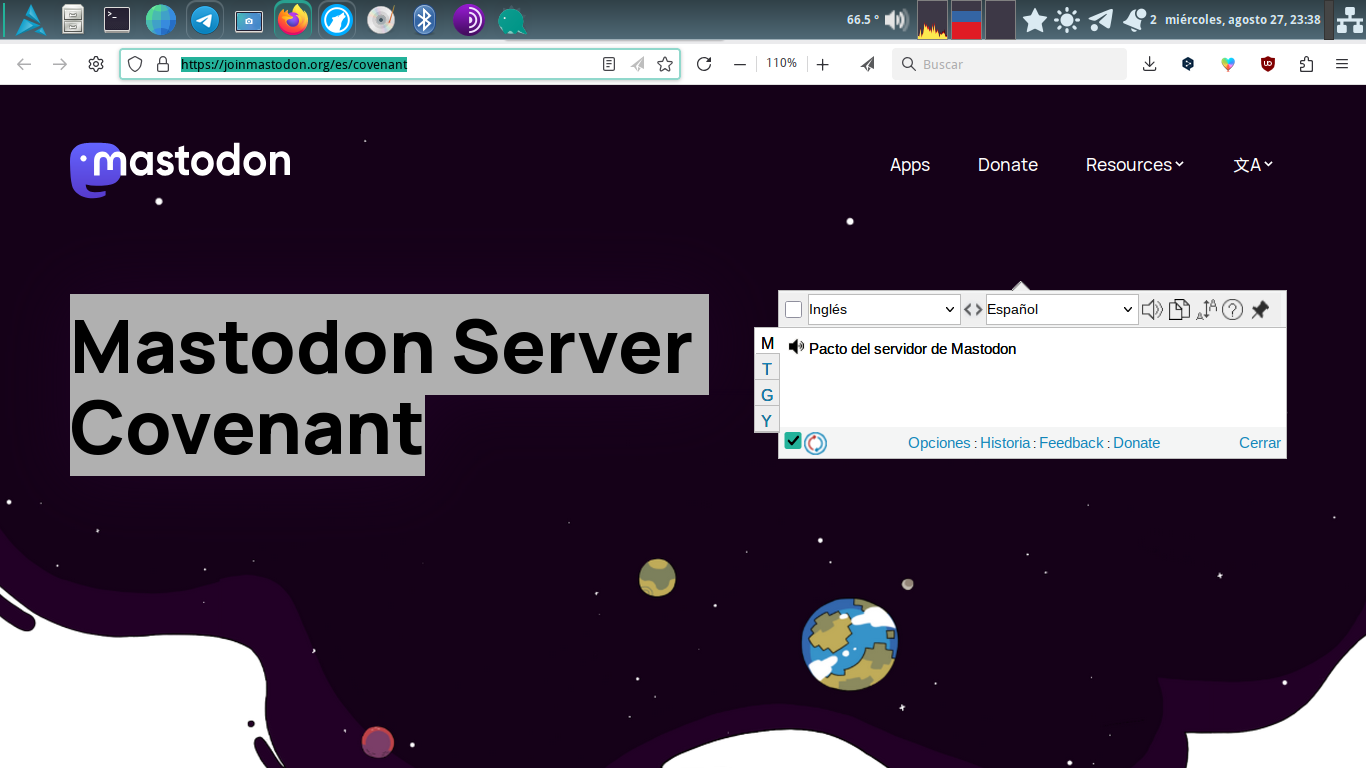The image size is (1366, 768).
Task: Expand the Resources menu on Mastodon
Action: [1134, 165]
